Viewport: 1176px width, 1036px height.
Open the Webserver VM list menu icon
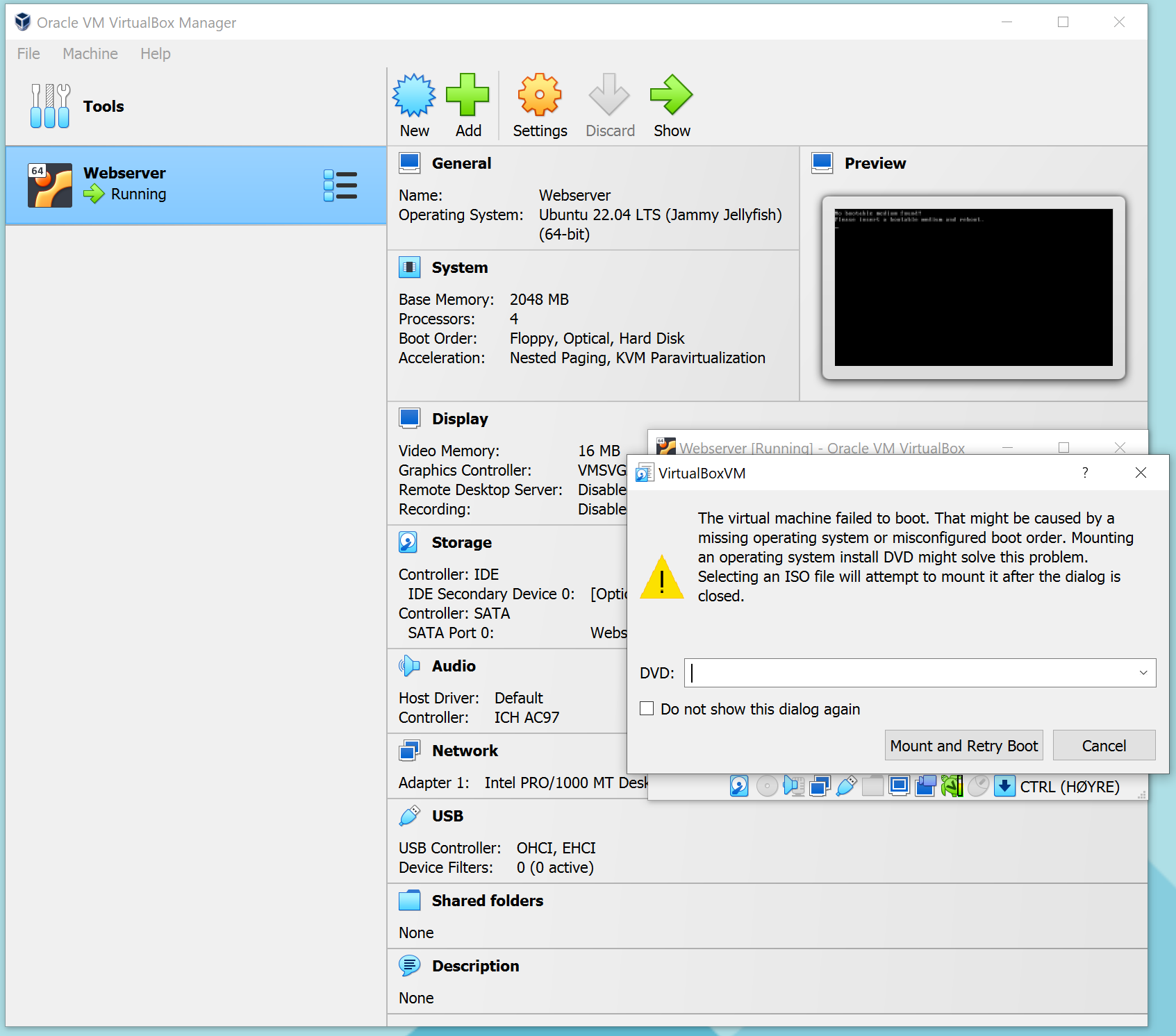[x=340, y=185]
